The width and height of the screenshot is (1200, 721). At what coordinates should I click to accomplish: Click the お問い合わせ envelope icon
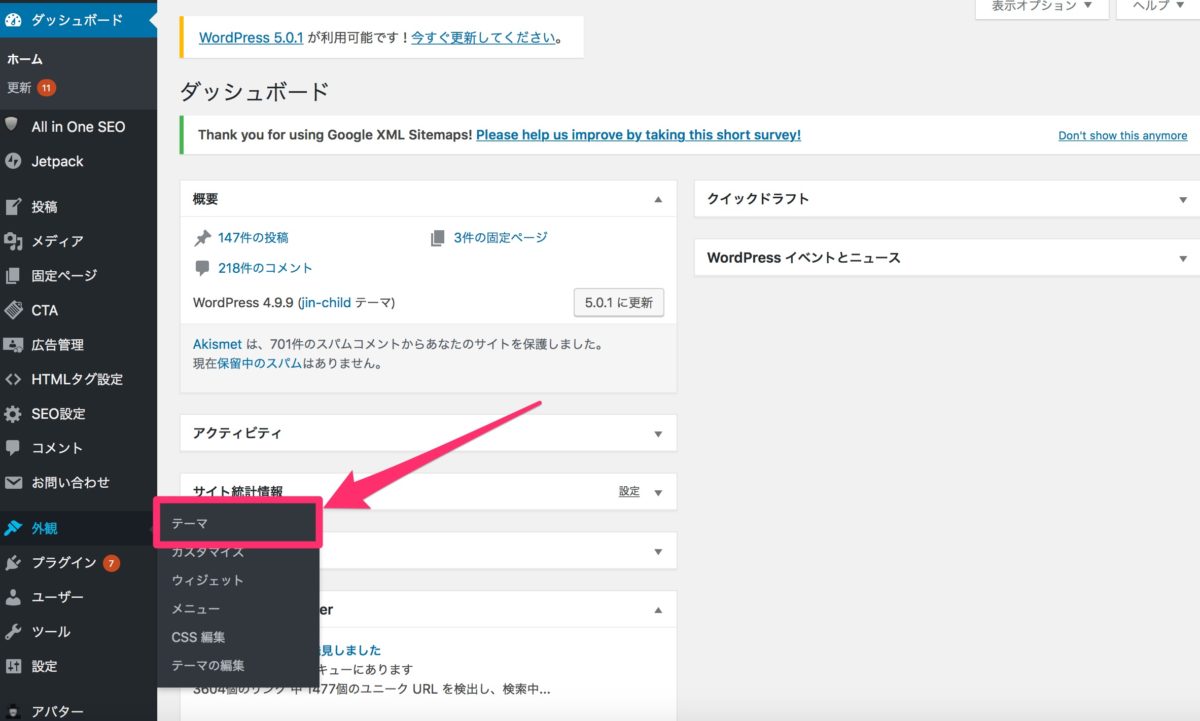(x=13, y=482)
